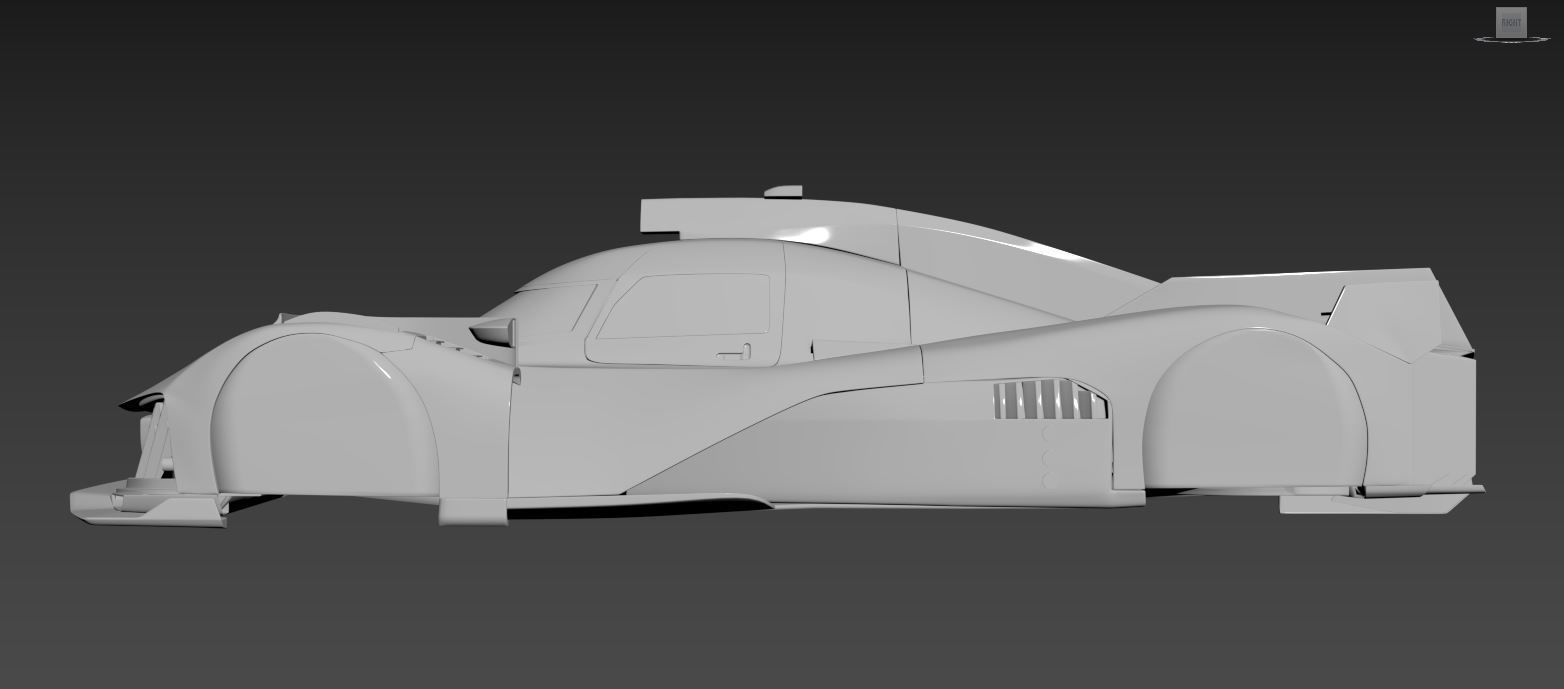Screen dimensions: 1564x689
Task: Click the ViewCube compass ring
Action: 1511,40
